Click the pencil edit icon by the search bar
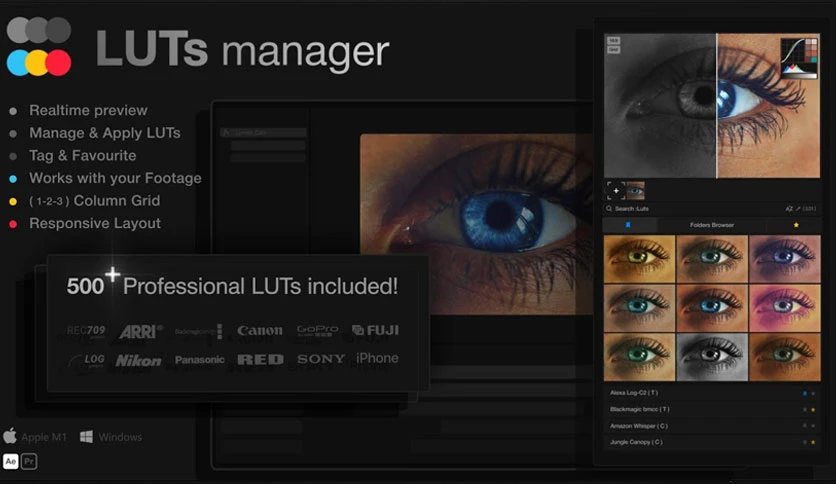836x484 pixels. coord(798,208)
